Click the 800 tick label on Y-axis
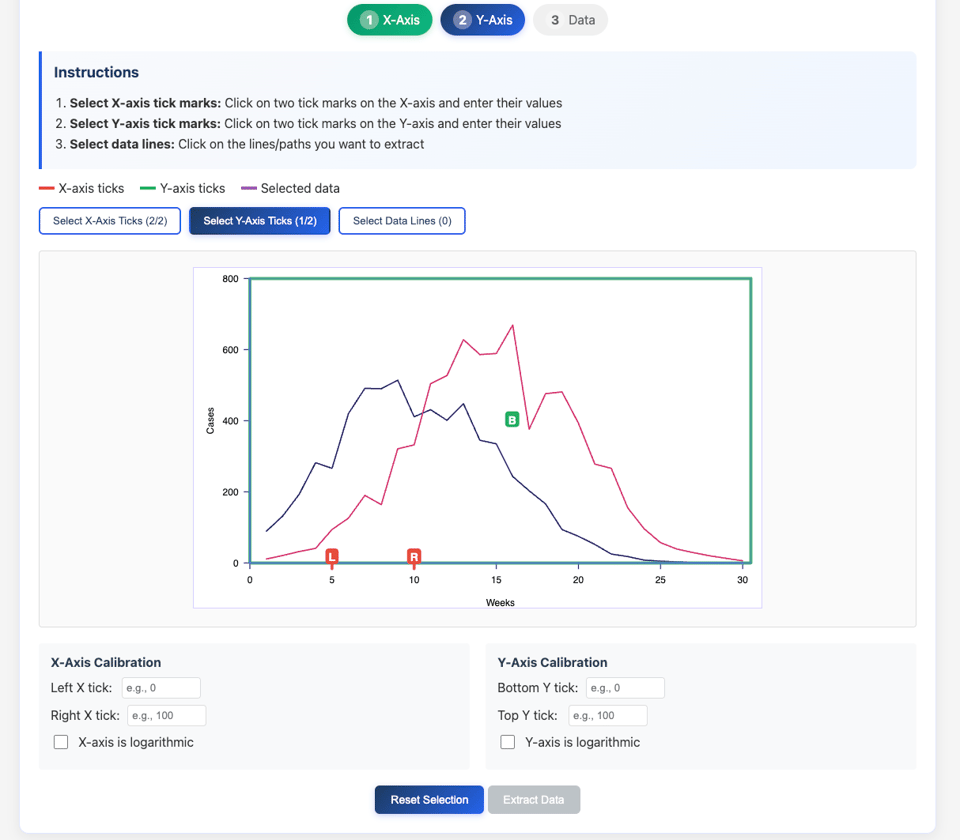The image size is (960, 840). pyautogui.click(x=230, y=279)
